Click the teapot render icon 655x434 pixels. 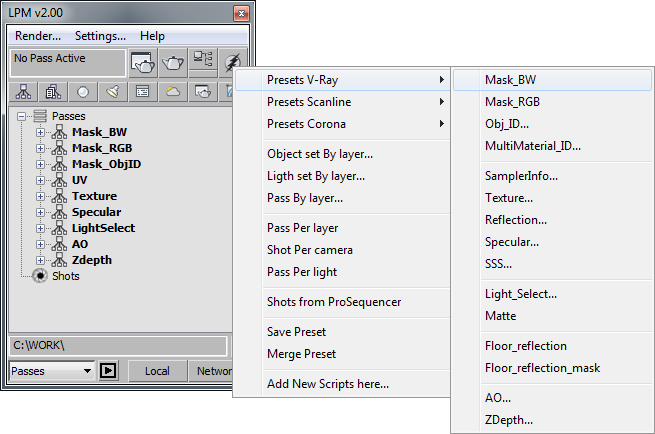[x=173, y=63]
